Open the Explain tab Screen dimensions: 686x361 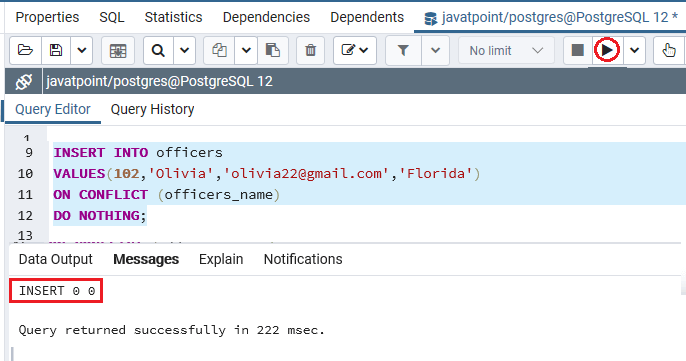[221, 259]
